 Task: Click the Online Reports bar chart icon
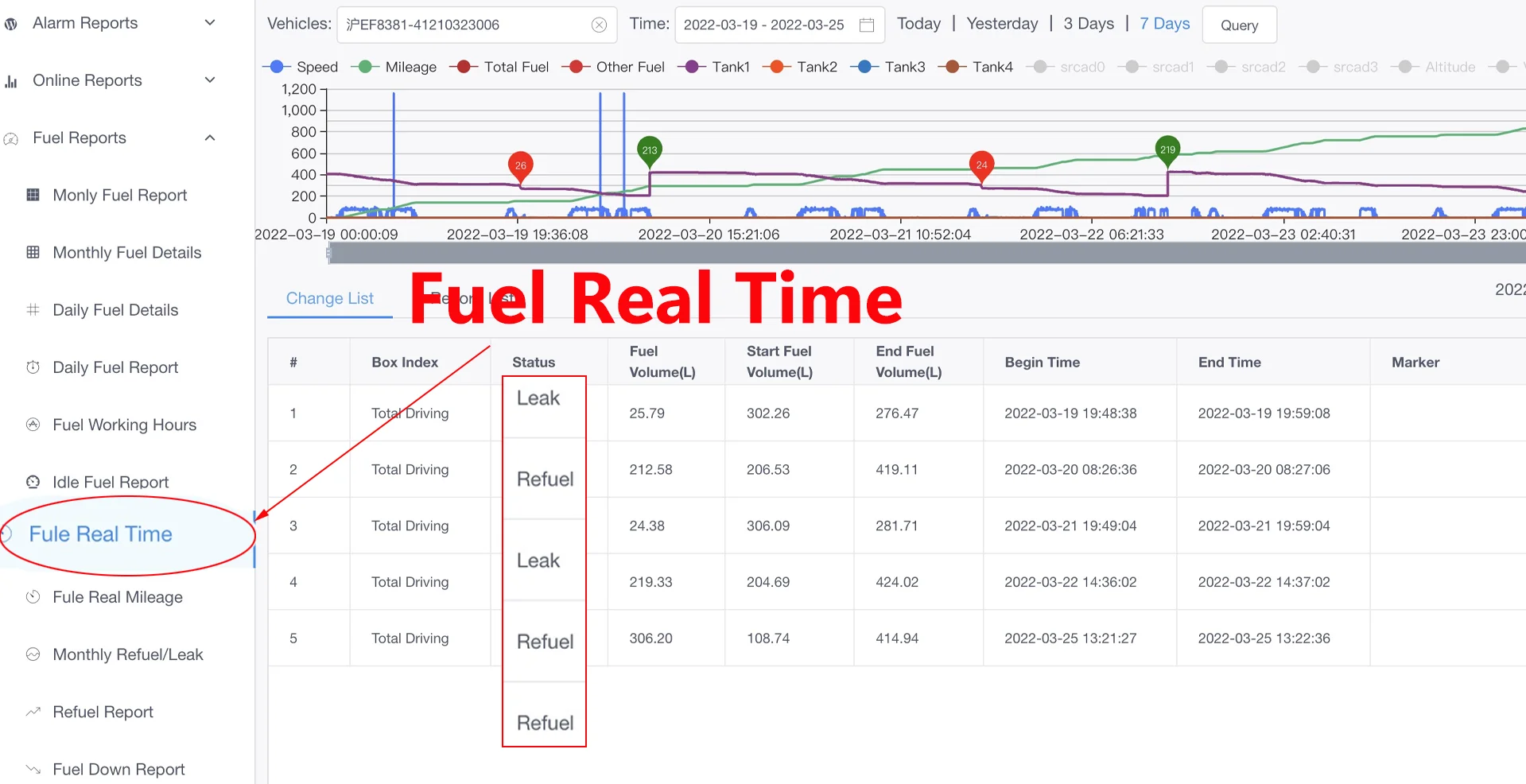pyautogui.click(x=11, y=80)
